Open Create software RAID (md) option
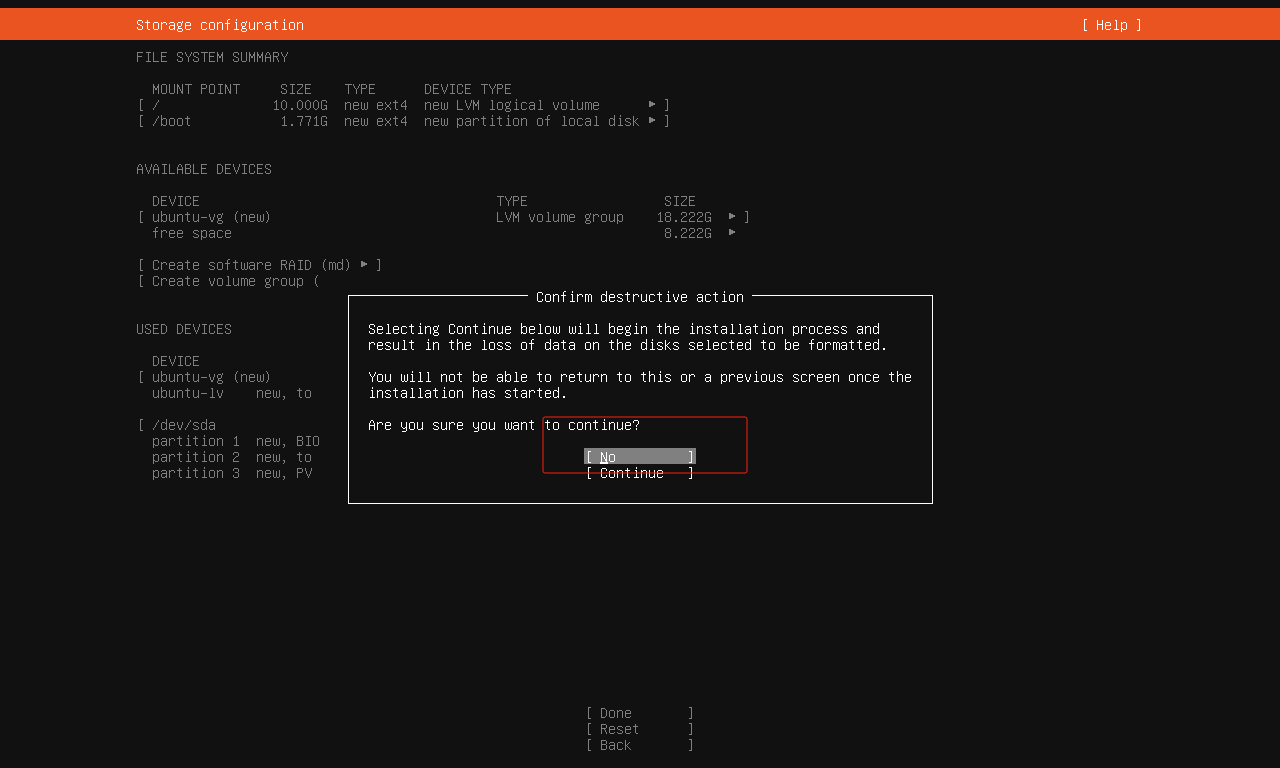The width and height of the screenshot is (1280, 768). (260, 265)
